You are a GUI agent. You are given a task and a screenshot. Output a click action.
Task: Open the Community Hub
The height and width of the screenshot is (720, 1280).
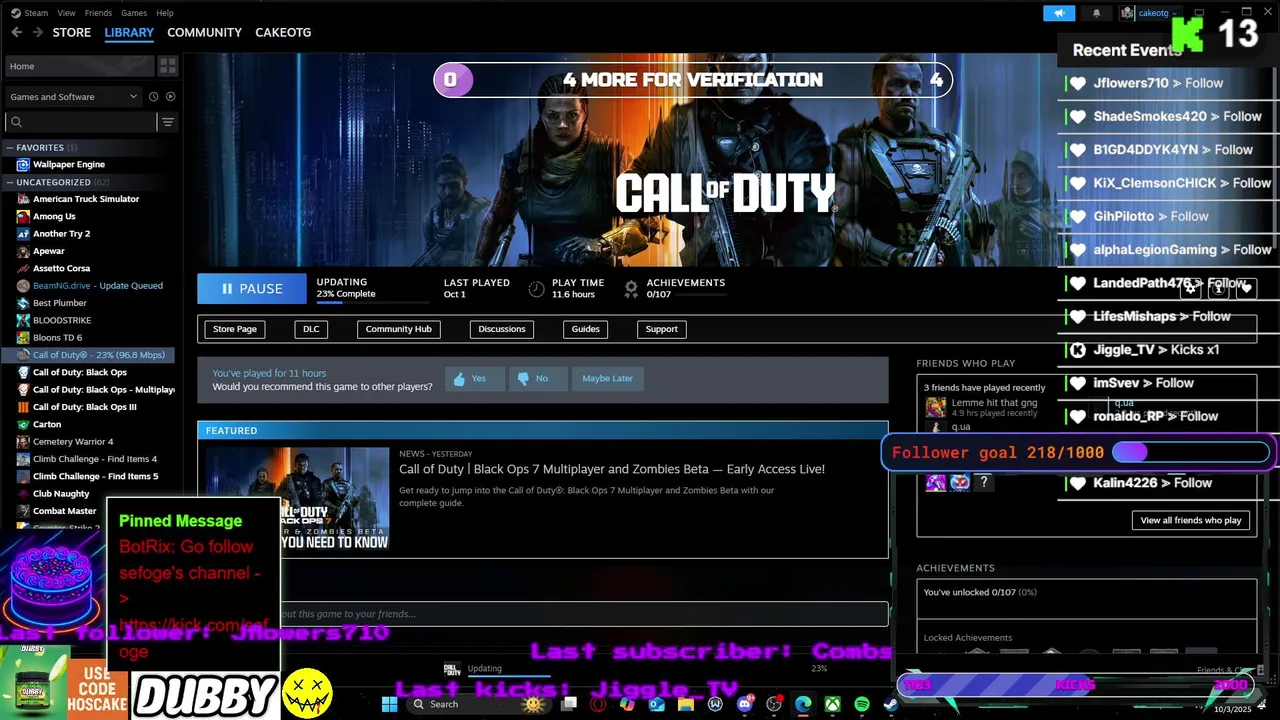398,329
